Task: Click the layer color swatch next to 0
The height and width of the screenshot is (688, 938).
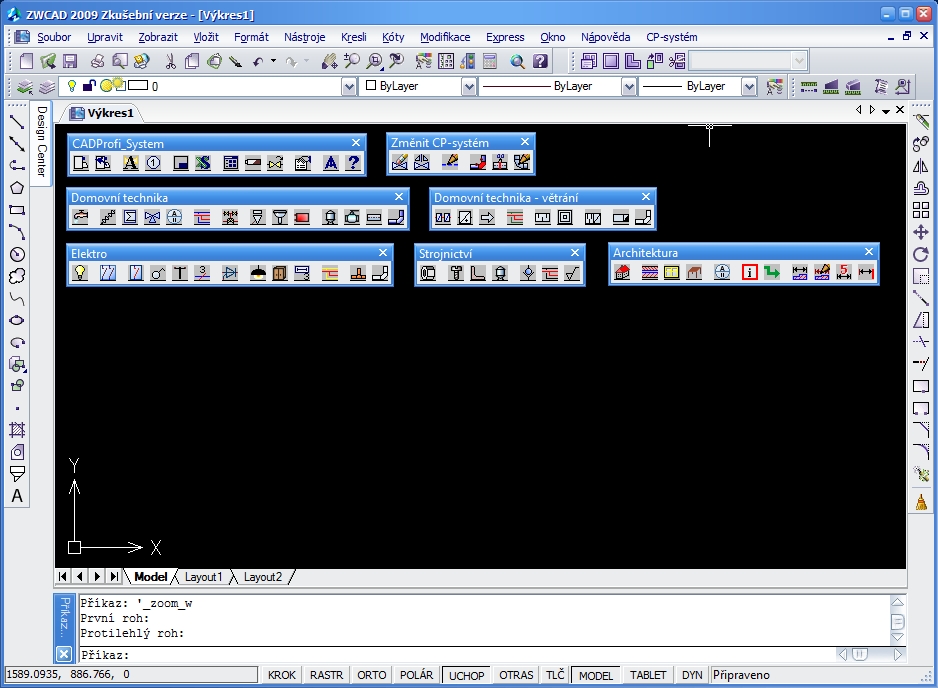Action: 138,86
